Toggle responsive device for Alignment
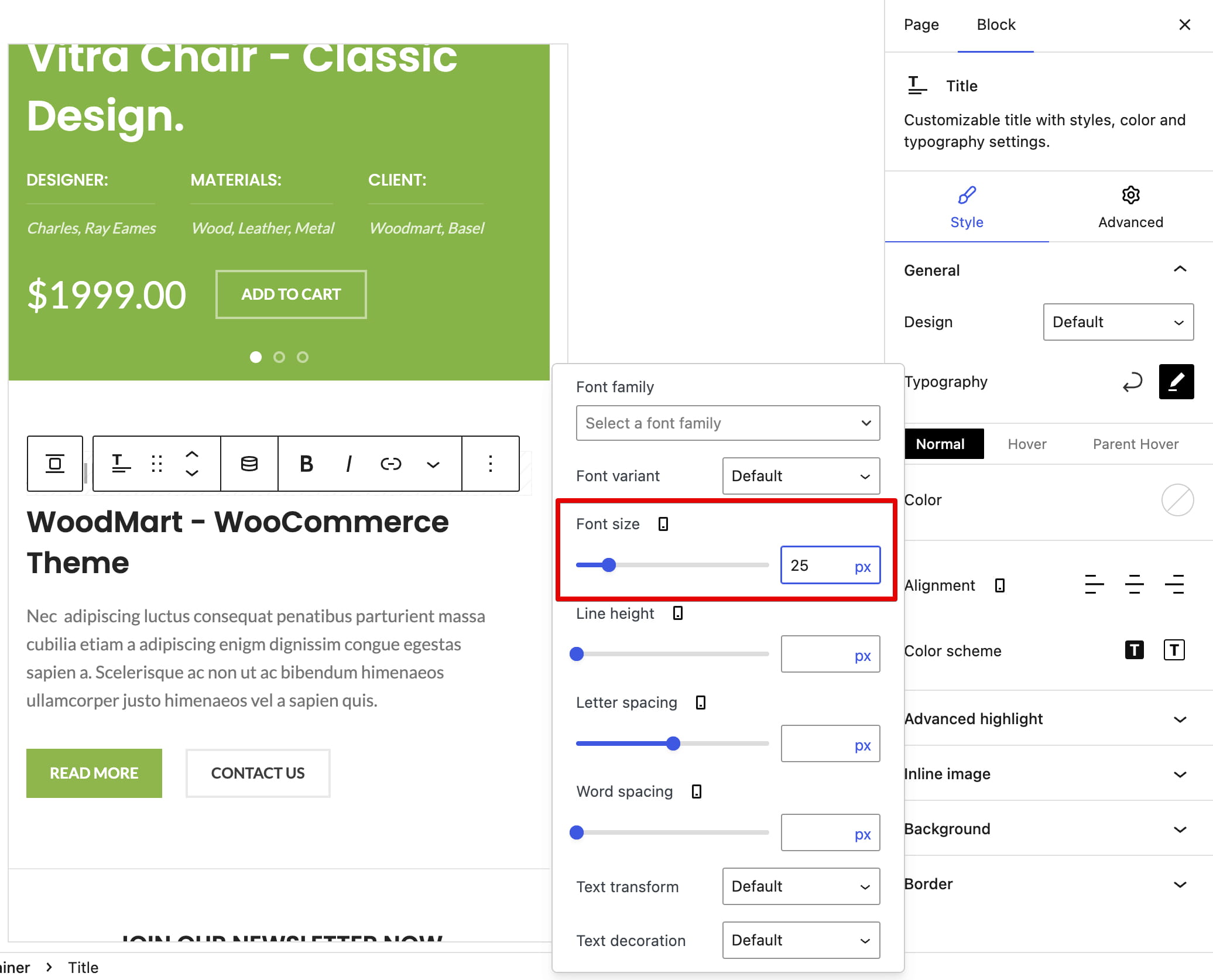The height and width of the screenshot is (980, 1213). click(1000, 585)
